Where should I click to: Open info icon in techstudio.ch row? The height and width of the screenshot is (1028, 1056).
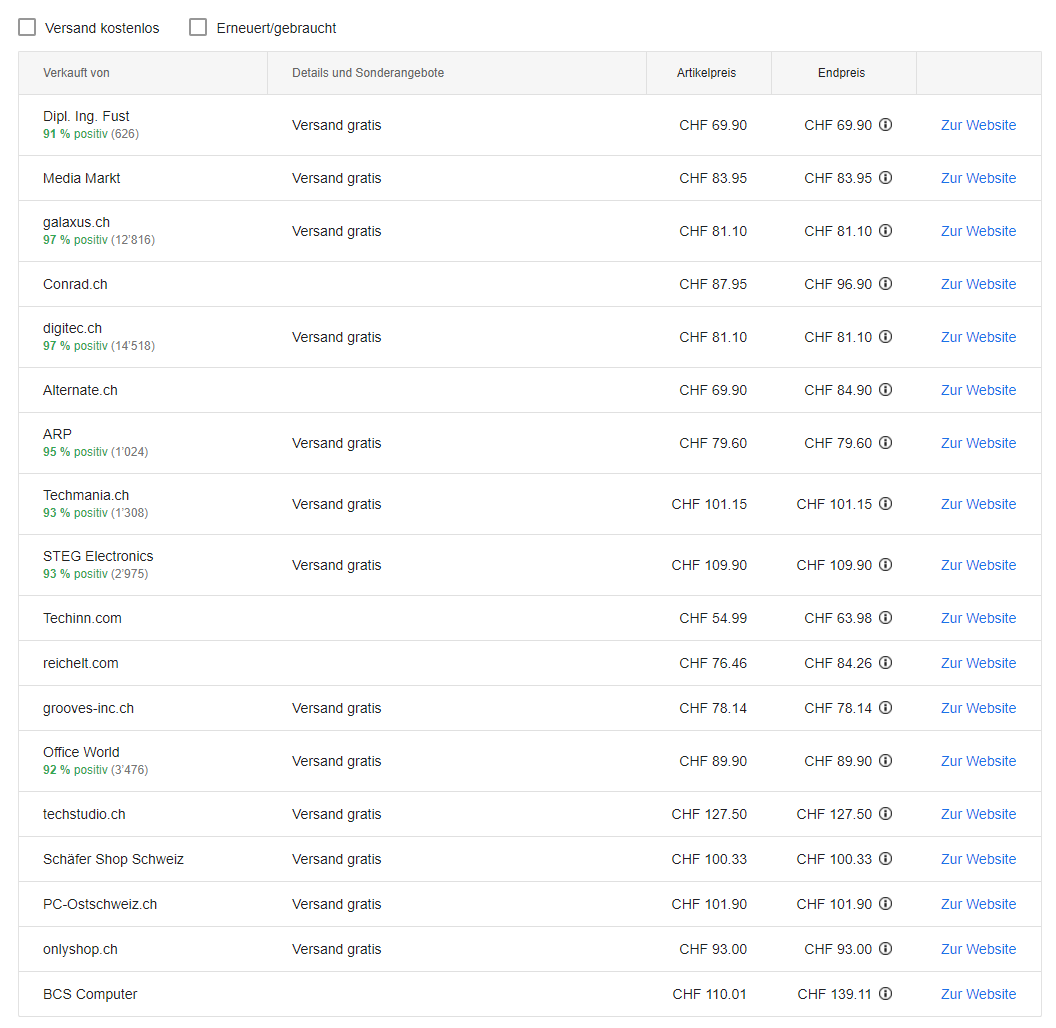(x=885, y=814)
